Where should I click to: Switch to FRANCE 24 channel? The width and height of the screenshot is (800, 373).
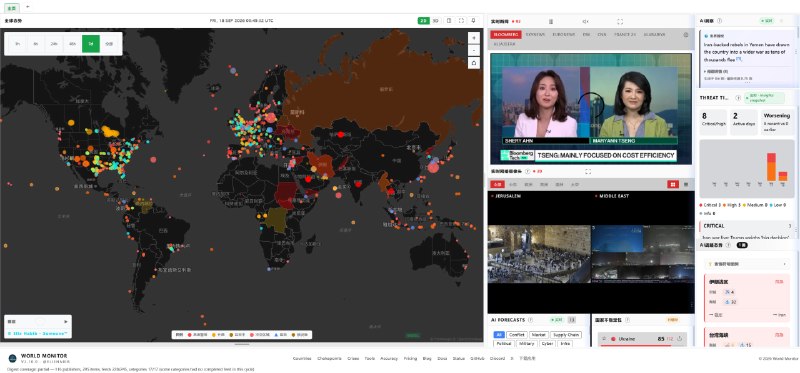(624, 35)
